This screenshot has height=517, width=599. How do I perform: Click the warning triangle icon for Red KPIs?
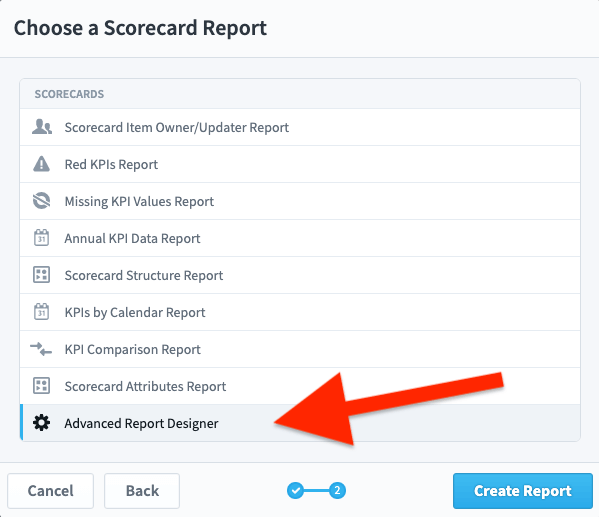(42, 164)
